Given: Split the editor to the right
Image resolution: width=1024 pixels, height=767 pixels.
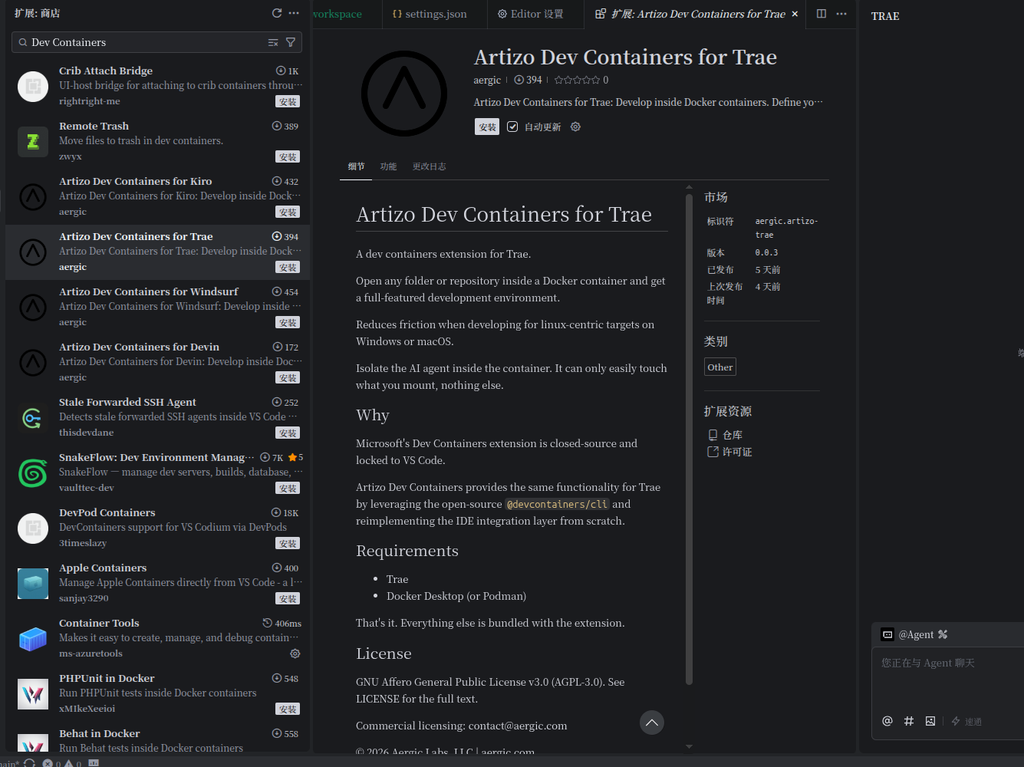Looking at the screenshot, I should [822, 14].
